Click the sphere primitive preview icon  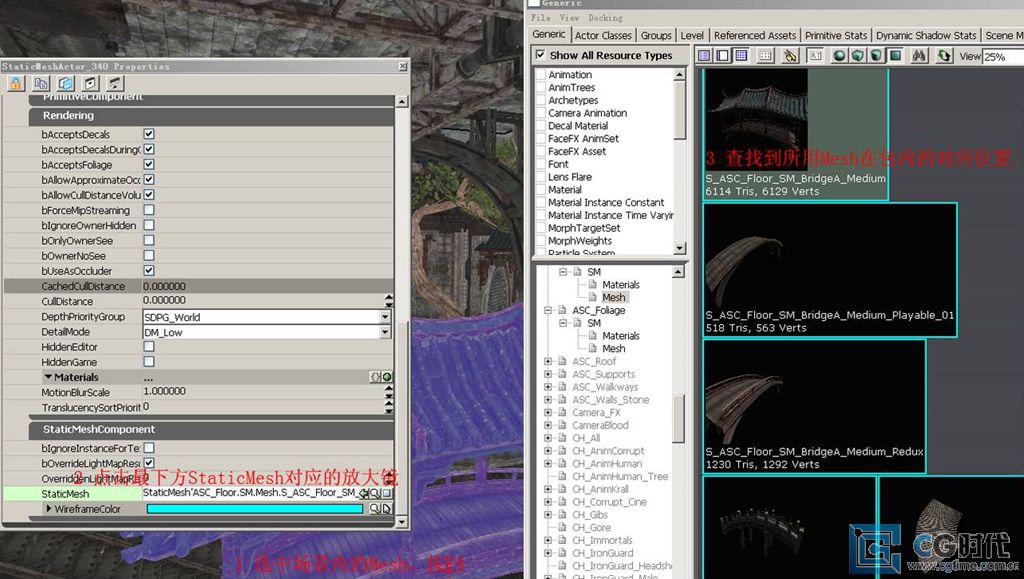839,56
